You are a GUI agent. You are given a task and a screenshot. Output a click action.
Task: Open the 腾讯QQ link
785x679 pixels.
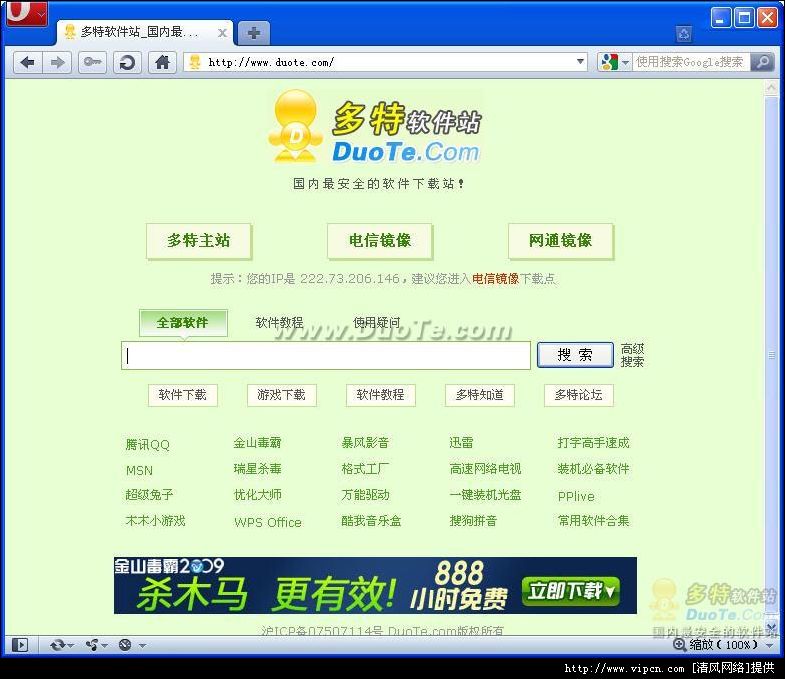tap(148, 444)
